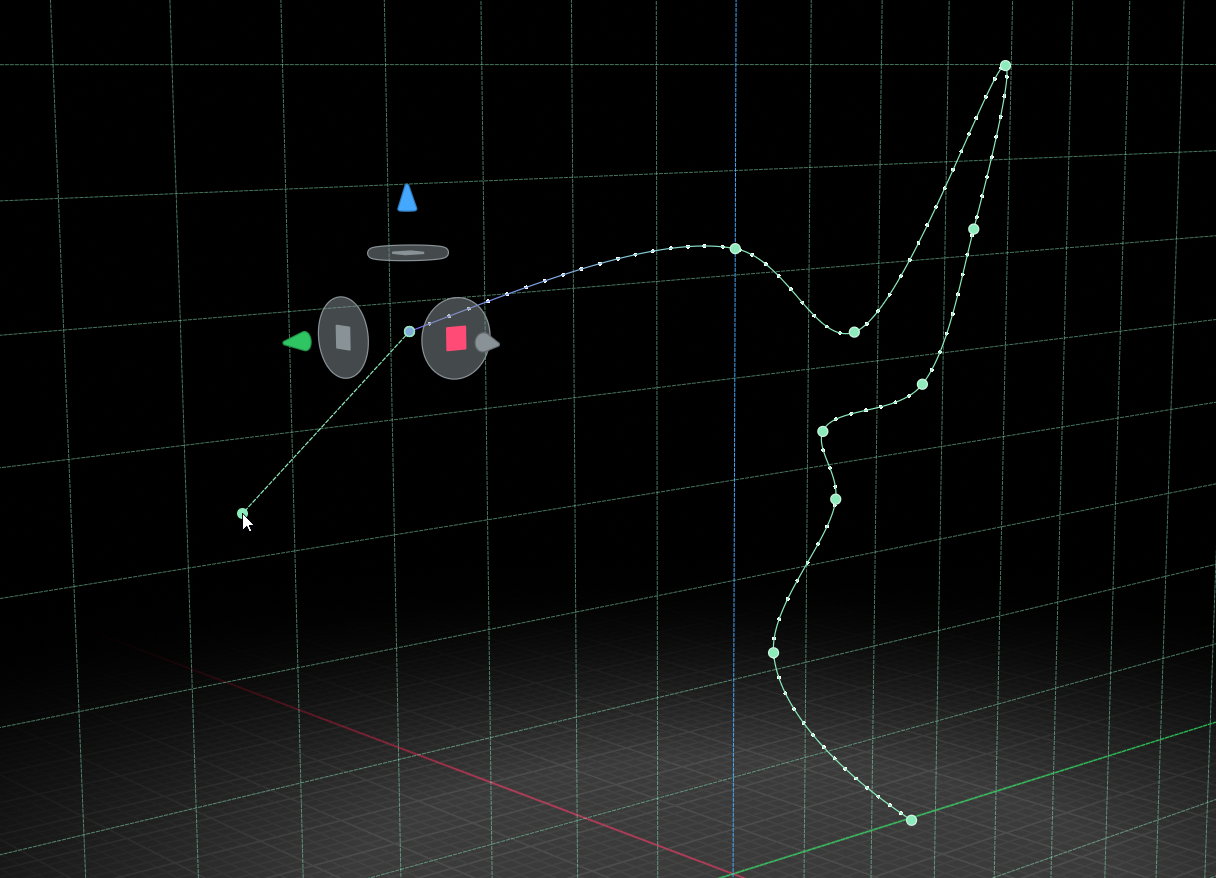Click the green gizmo axis arrow
This screenshot has width=1216, height=878.
tap(297, 342)
